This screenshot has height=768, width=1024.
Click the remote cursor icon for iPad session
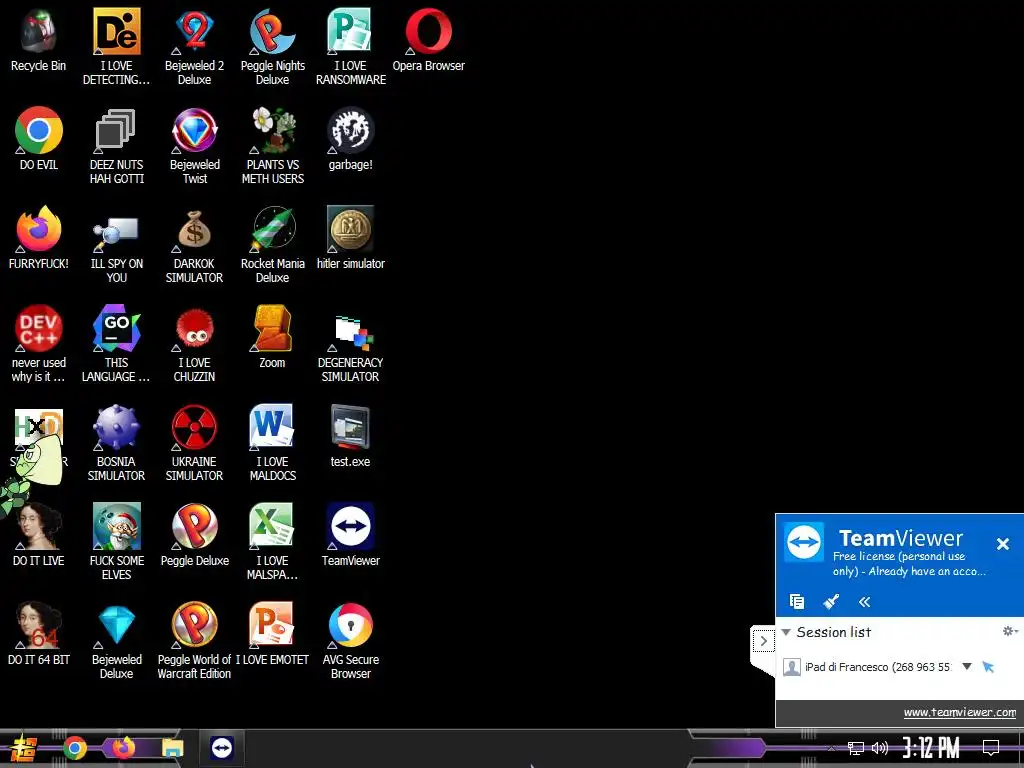coord(988,667)
